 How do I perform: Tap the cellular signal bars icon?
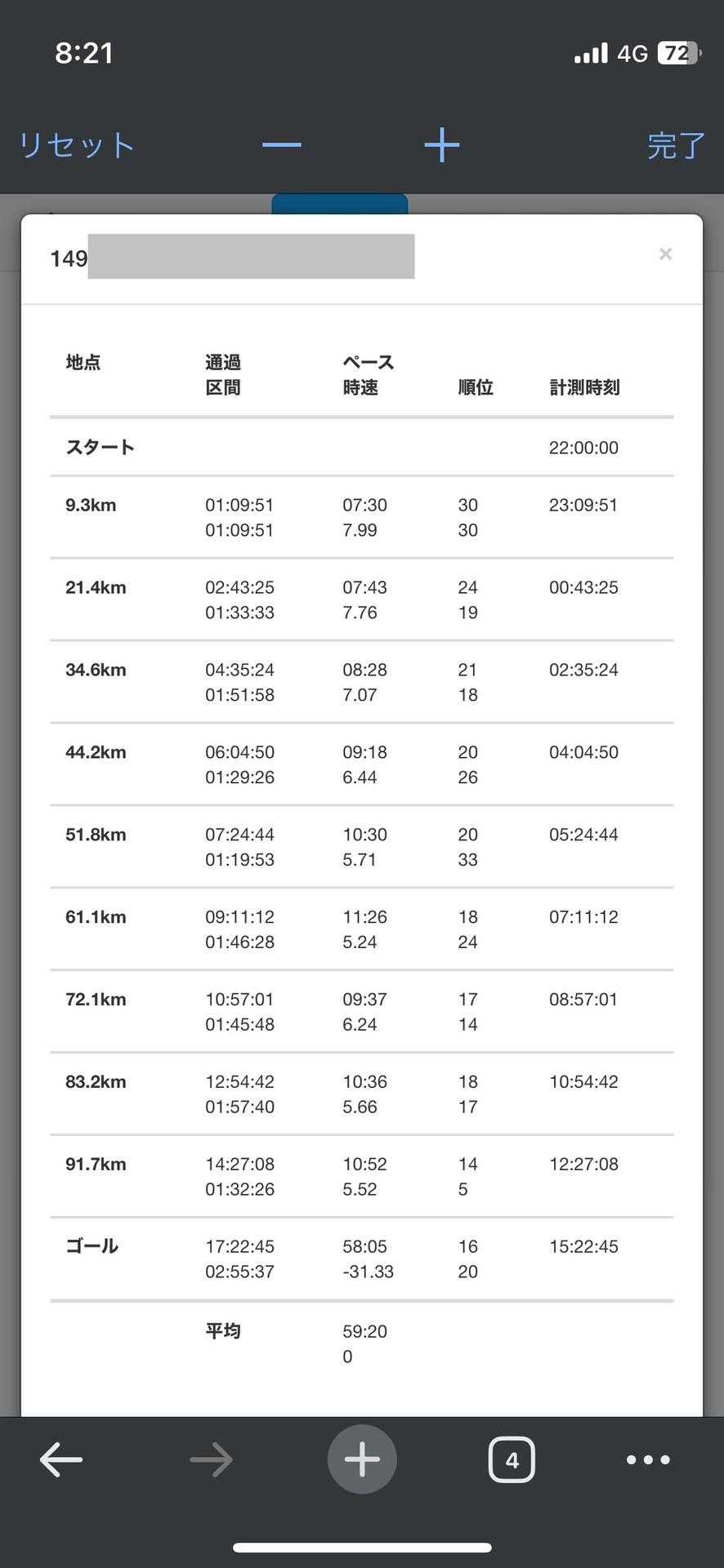(591, 53)
